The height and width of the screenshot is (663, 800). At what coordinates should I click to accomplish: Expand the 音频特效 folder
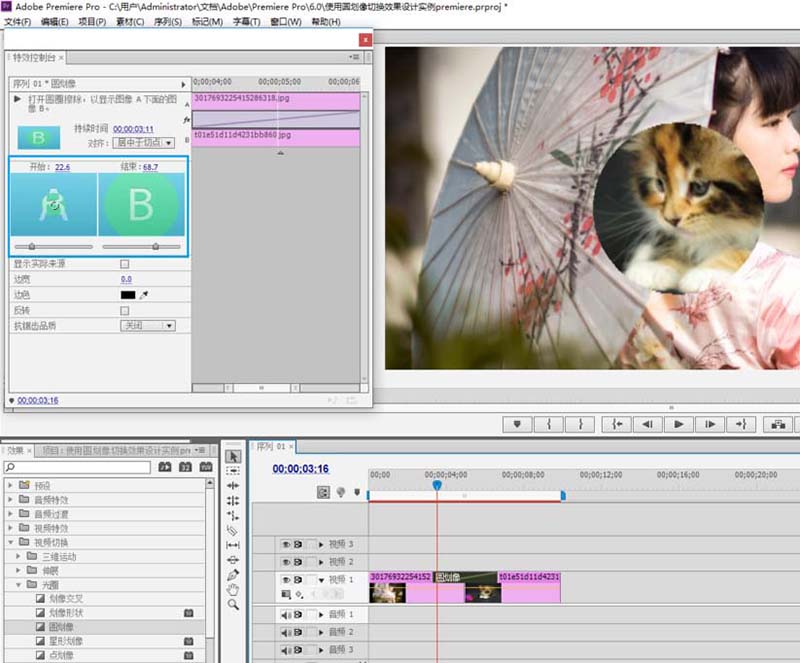10,499
